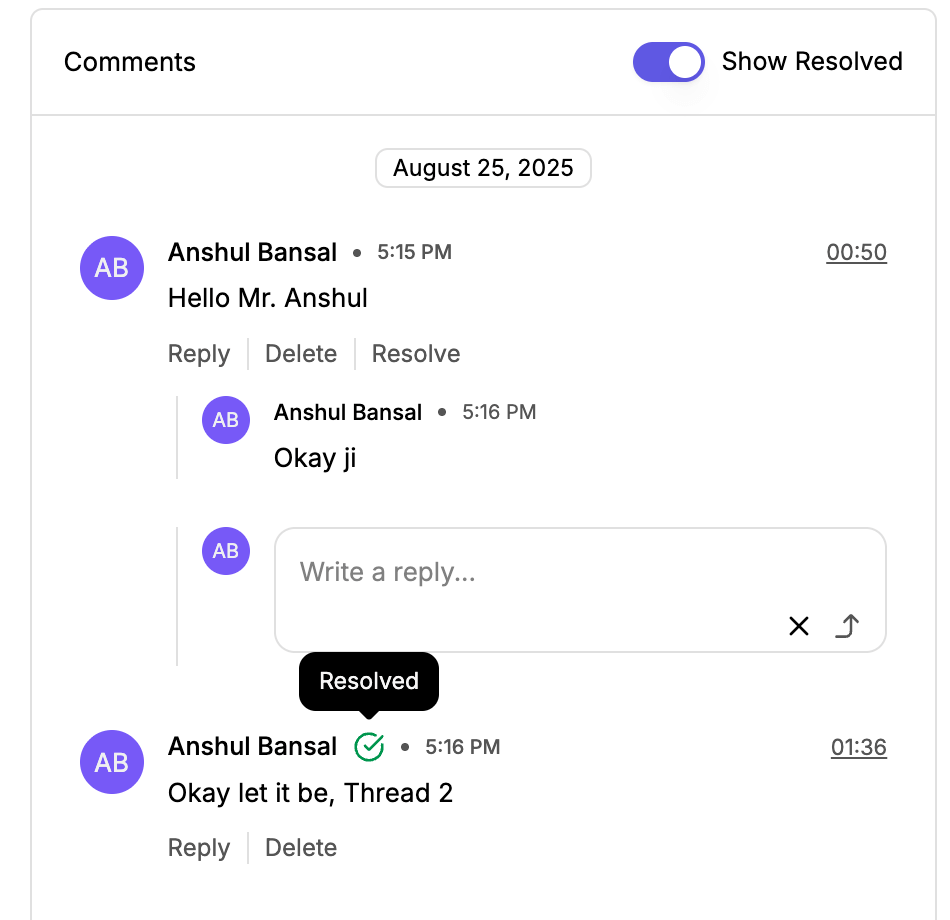Reply to the Hello Mr. Anshul comment
The height and width of the screenshot is (920, 950).
coord(199,353)
